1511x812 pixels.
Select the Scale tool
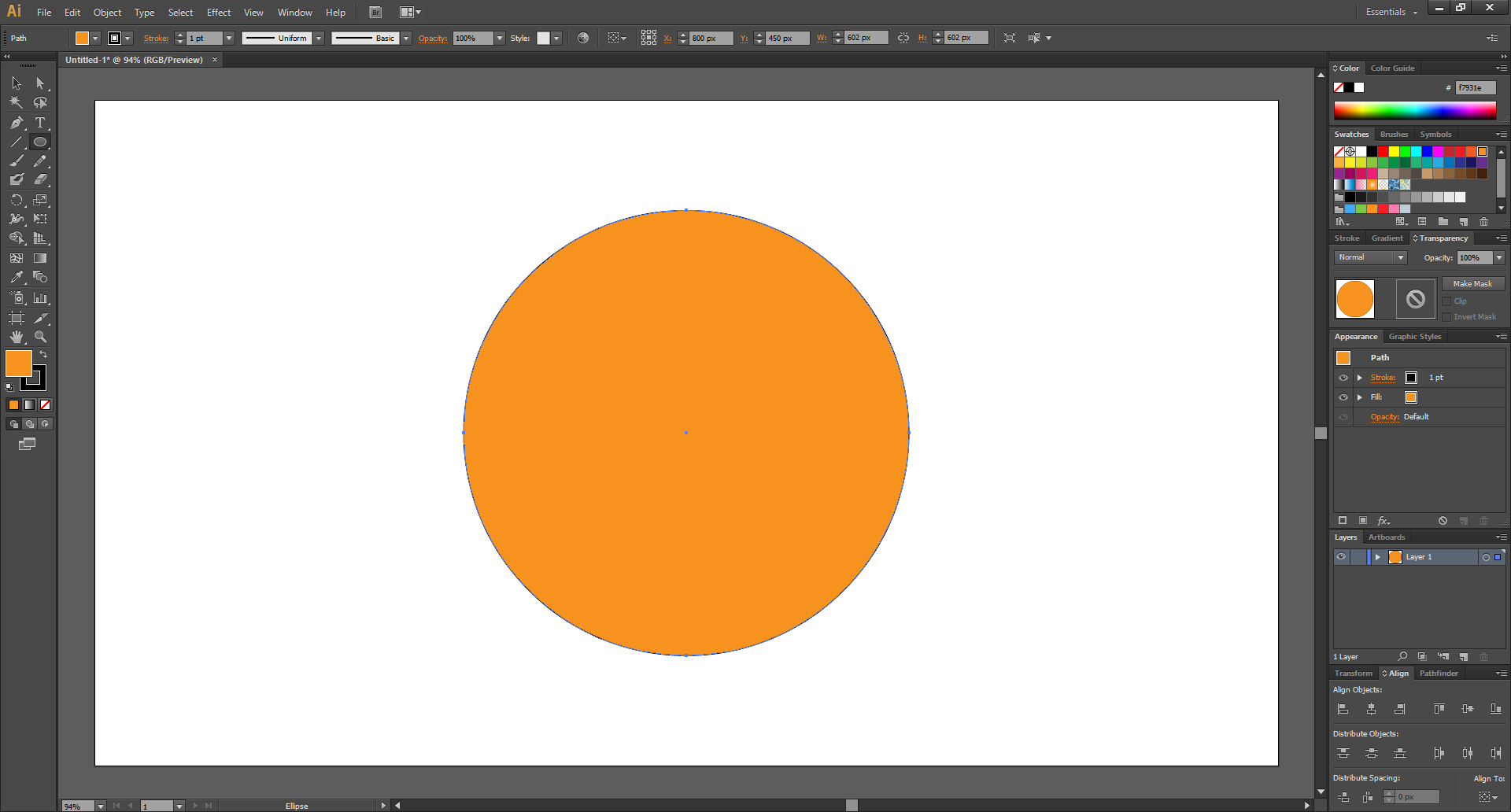(40, 200)
